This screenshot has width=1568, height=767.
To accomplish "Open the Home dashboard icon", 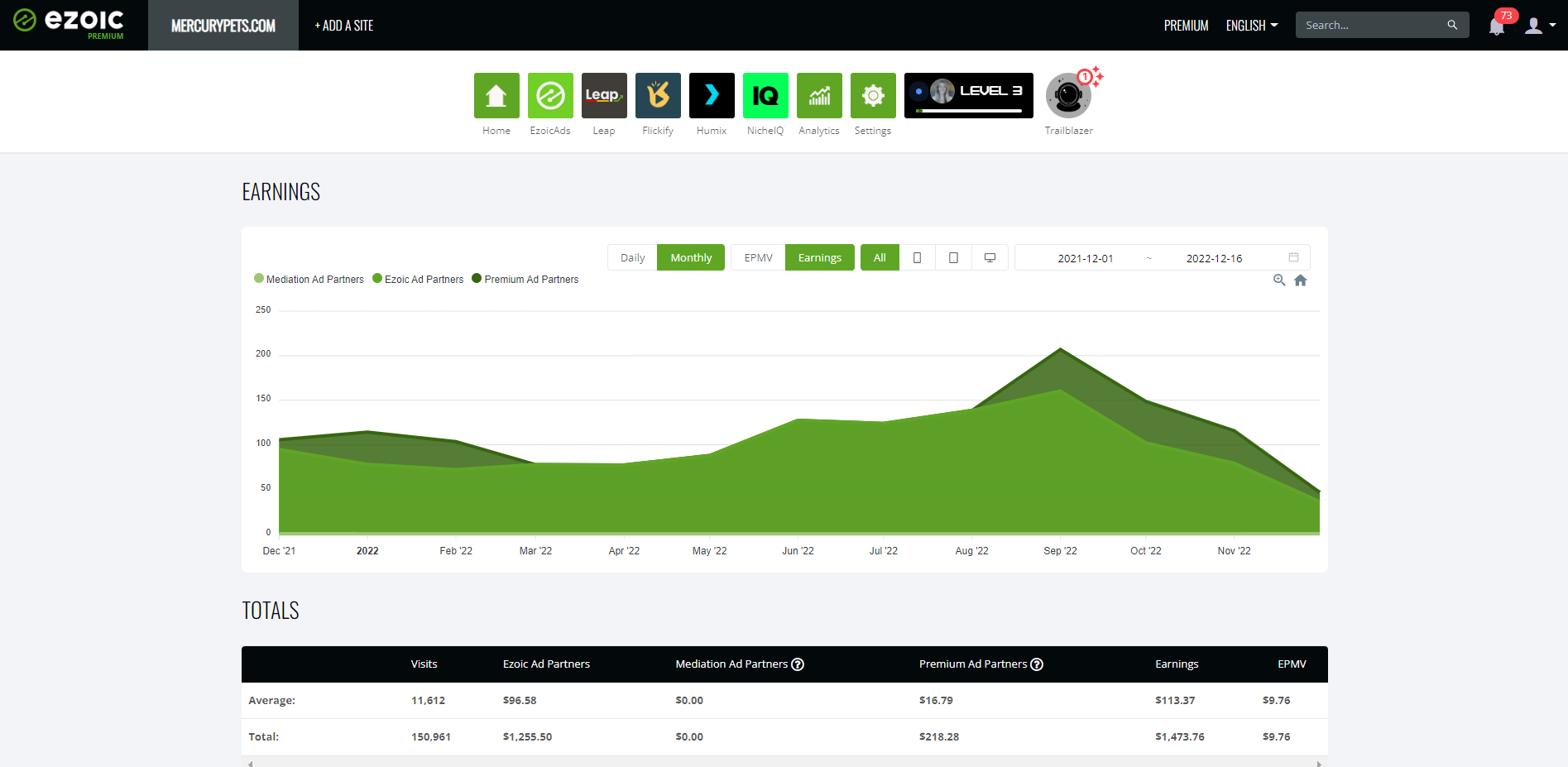I will coord(496,95).
